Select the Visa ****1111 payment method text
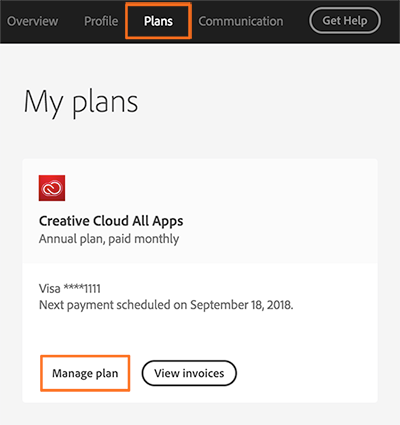The image size is (400, 425). (70, 289)
